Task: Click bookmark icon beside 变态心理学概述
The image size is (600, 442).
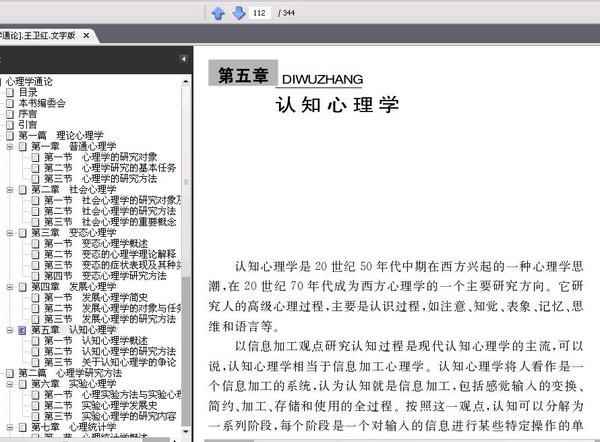Action: tap(35, 244)
